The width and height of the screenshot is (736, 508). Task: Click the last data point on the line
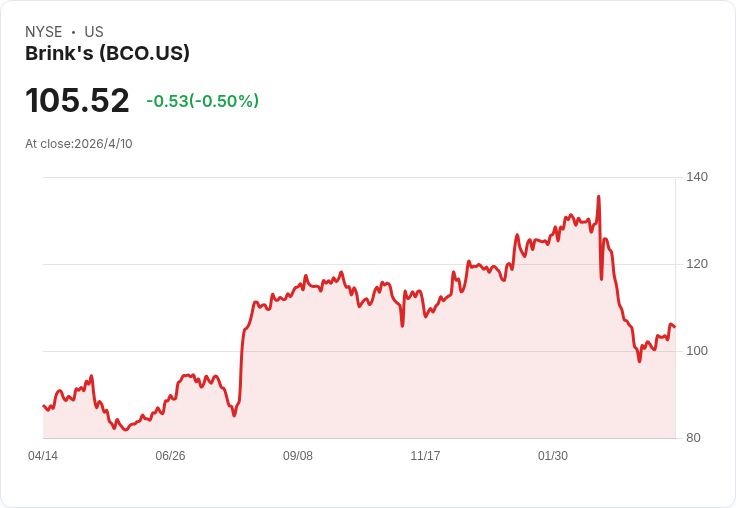click(x=675, y=327)
